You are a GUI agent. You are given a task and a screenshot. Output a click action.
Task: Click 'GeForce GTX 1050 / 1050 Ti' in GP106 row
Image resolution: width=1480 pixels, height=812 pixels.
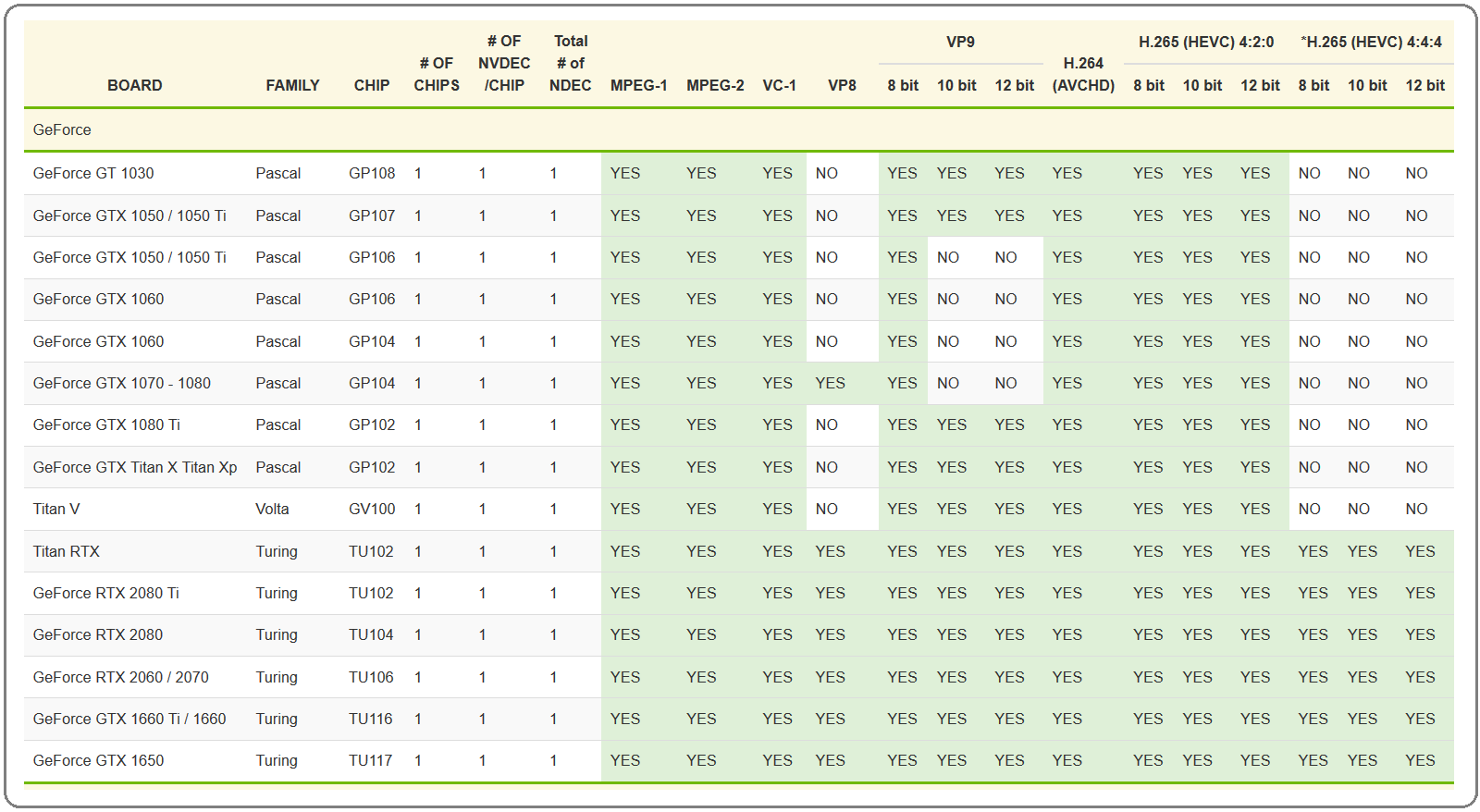click(x=129, y=257)
